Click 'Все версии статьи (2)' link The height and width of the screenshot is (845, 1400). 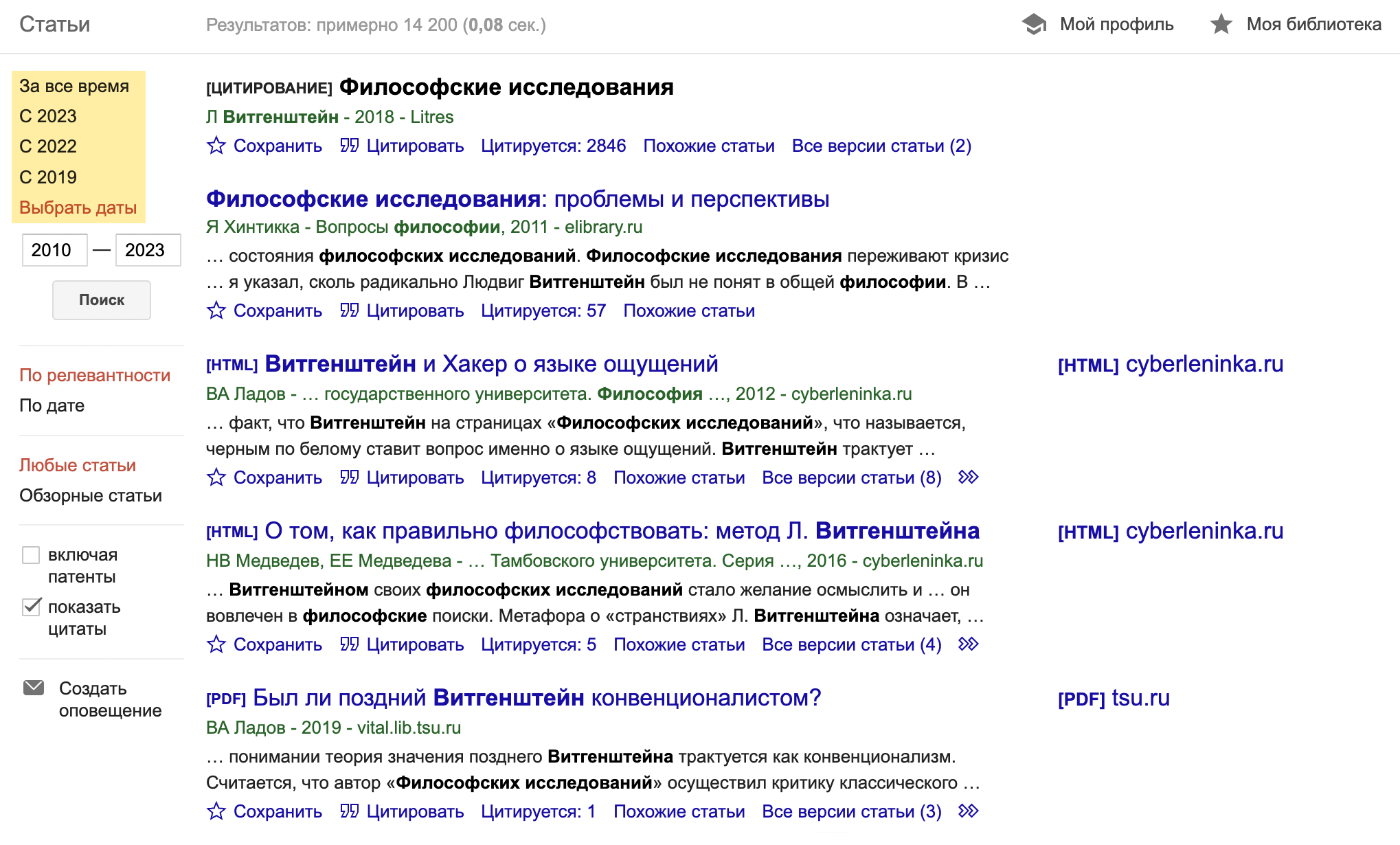[881, 146]
